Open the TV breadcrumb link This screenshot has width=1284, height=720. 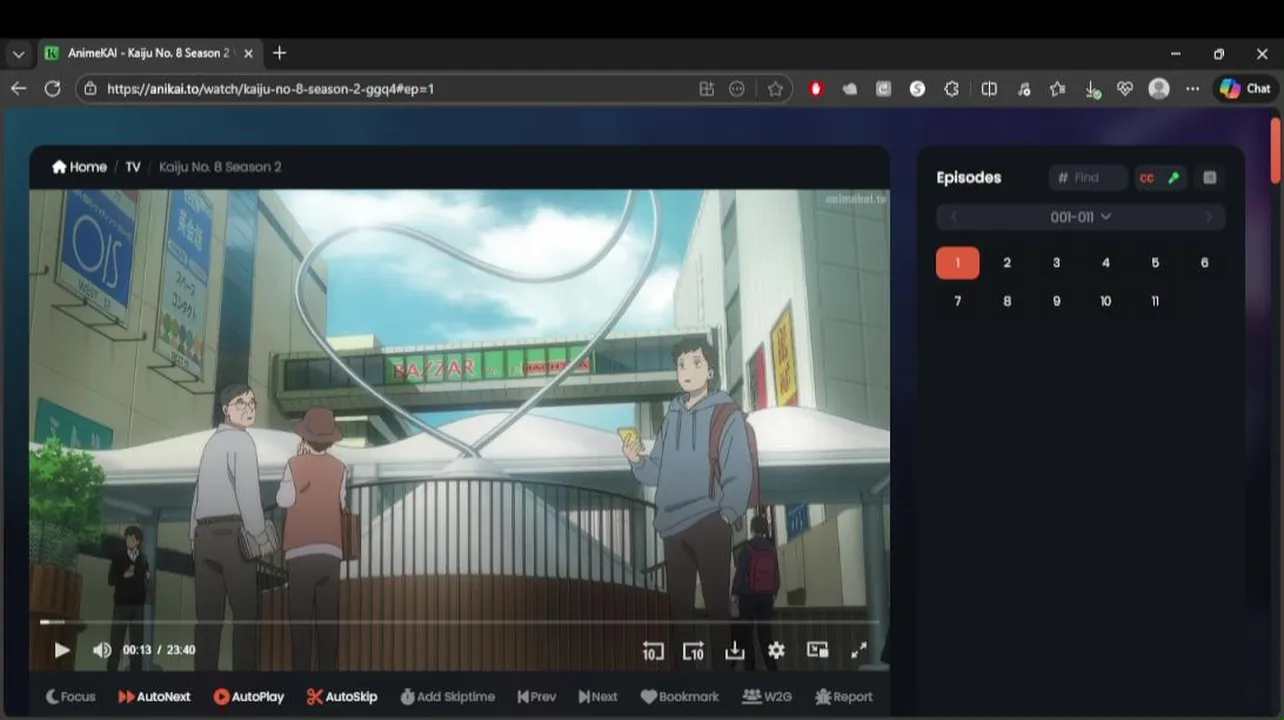click(x=133, y=167)
